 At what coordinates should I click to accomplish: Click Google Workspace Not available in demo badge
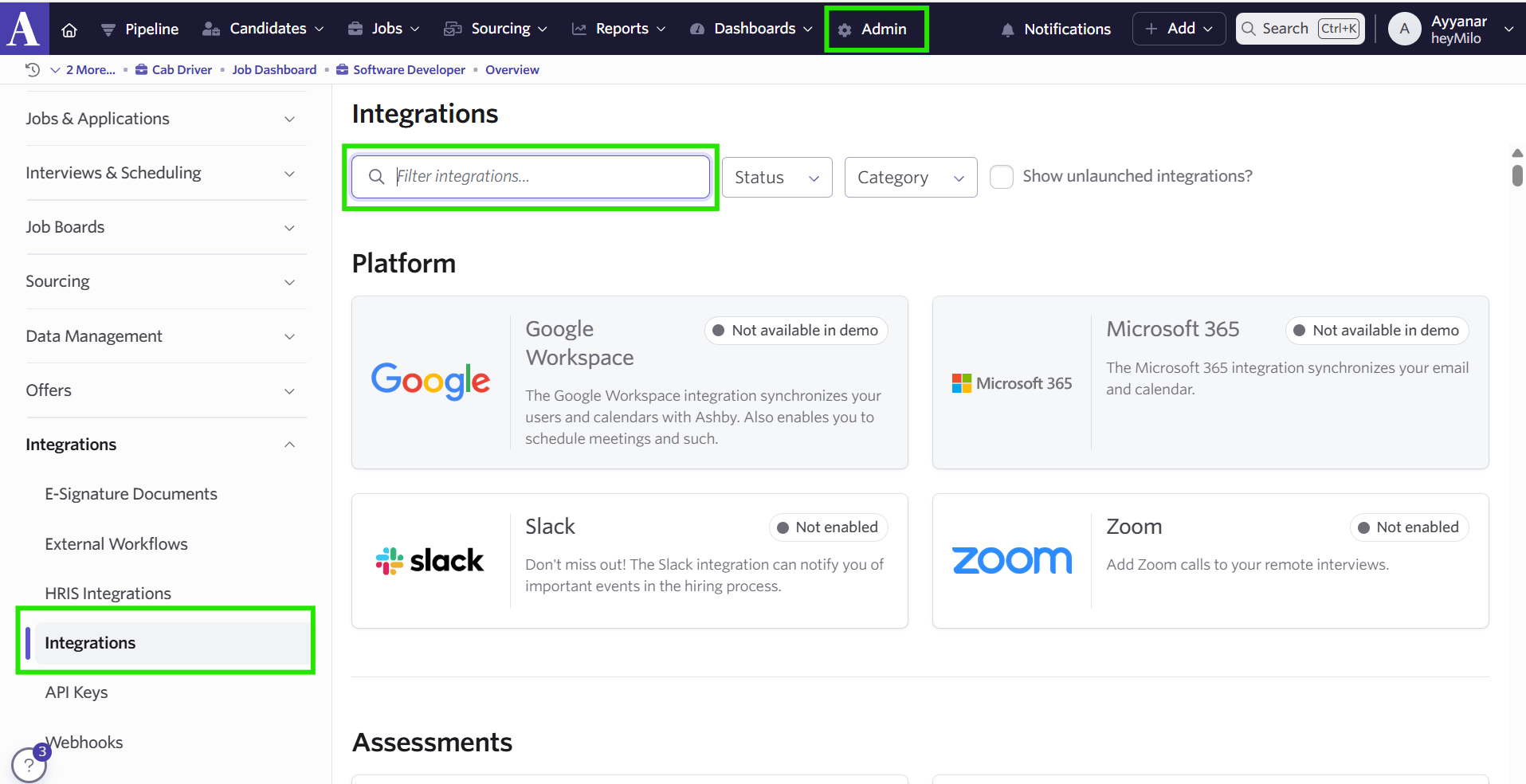coord(796,331)
